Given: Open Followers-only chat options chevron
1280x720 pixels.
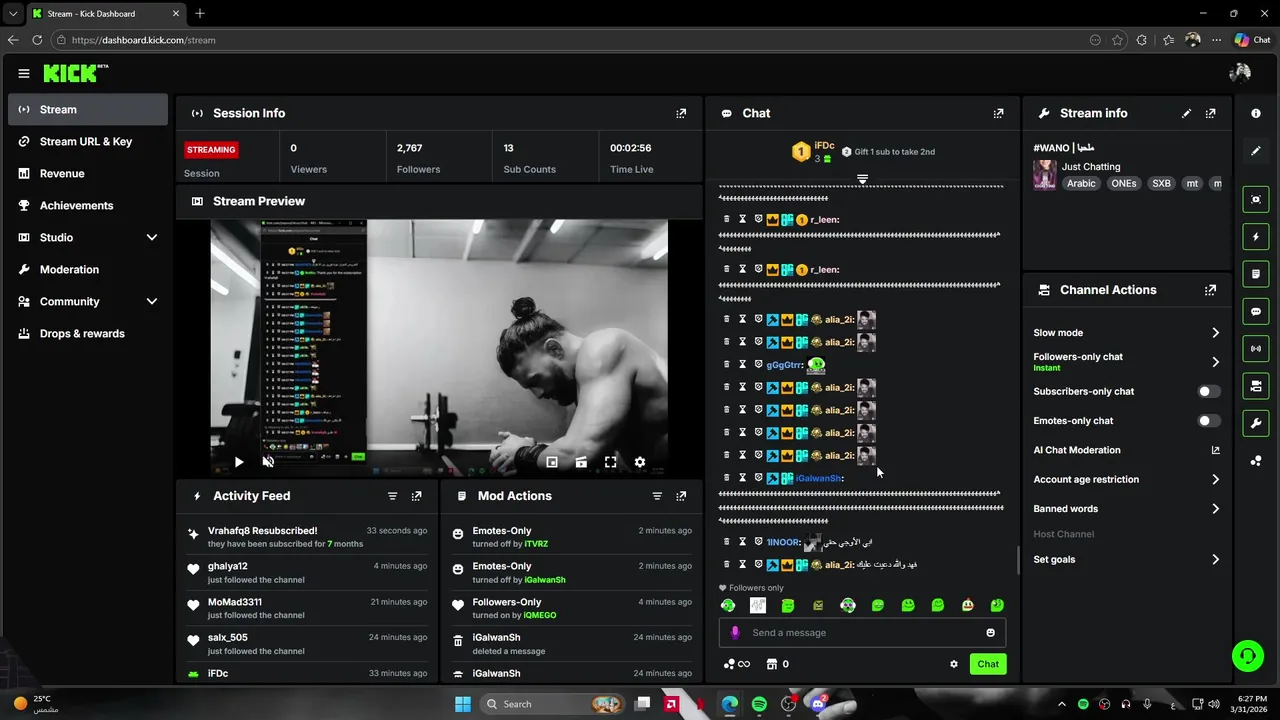Looking at the screenshot, I should 1215,362.
